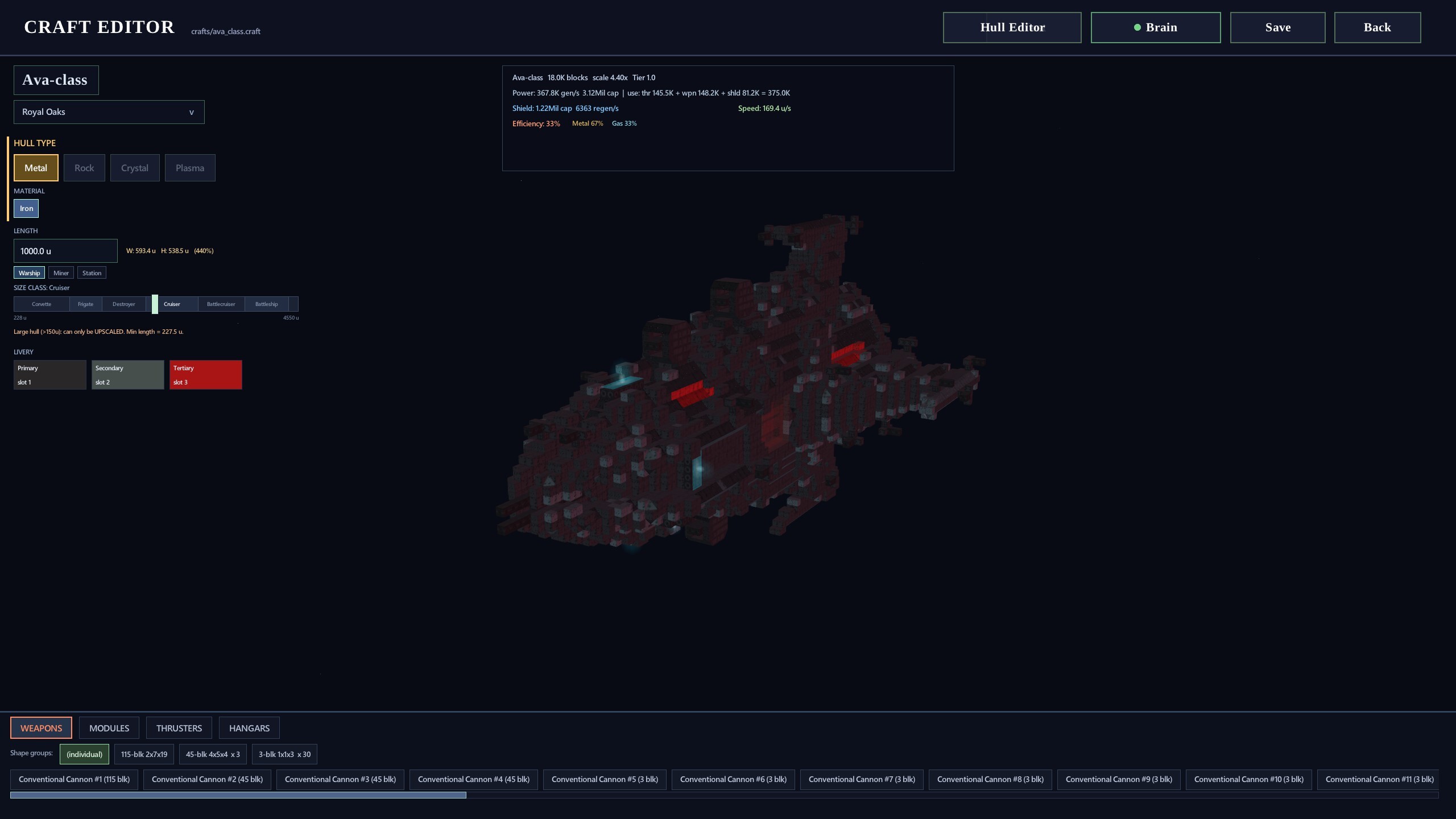
Task: Select Crystal hull type
Action: pos(135,168)
